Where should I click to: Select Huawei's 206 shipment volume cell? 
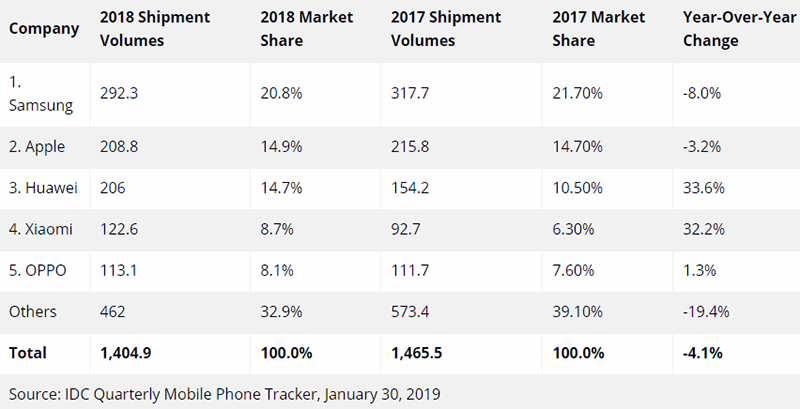pos(112,188)
